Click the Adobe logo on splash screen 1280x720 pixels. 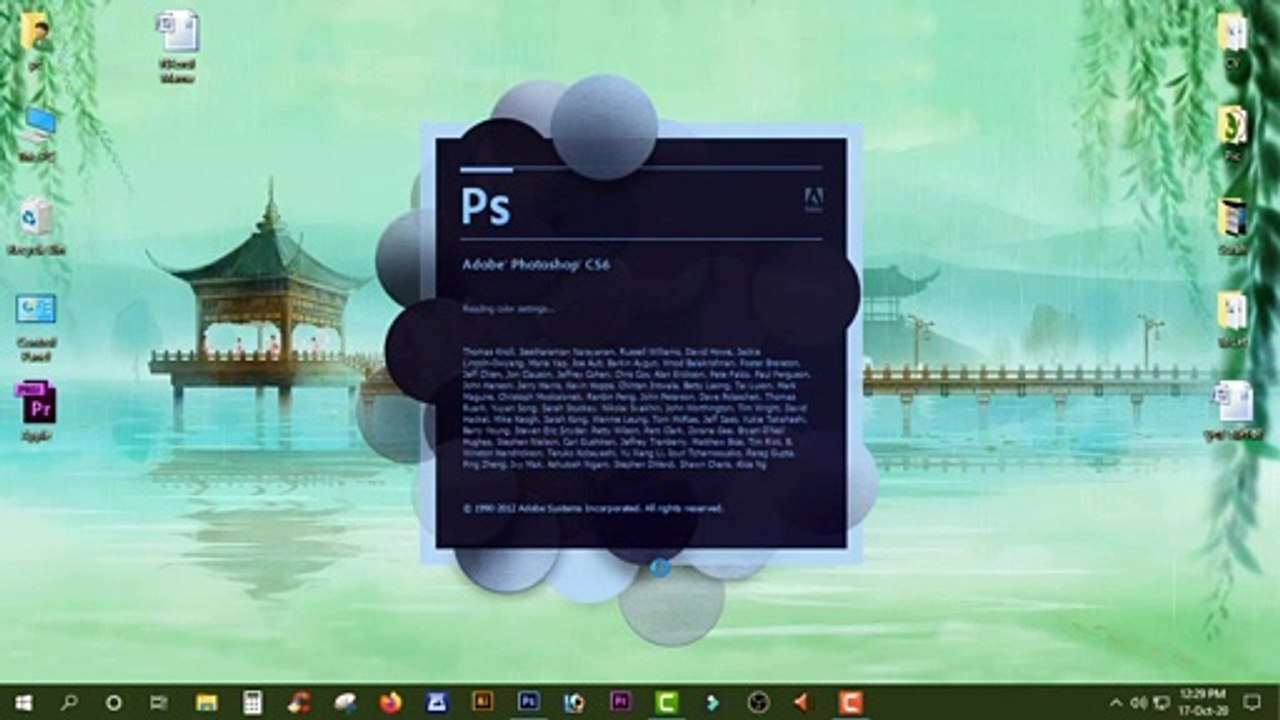[813, 201]
